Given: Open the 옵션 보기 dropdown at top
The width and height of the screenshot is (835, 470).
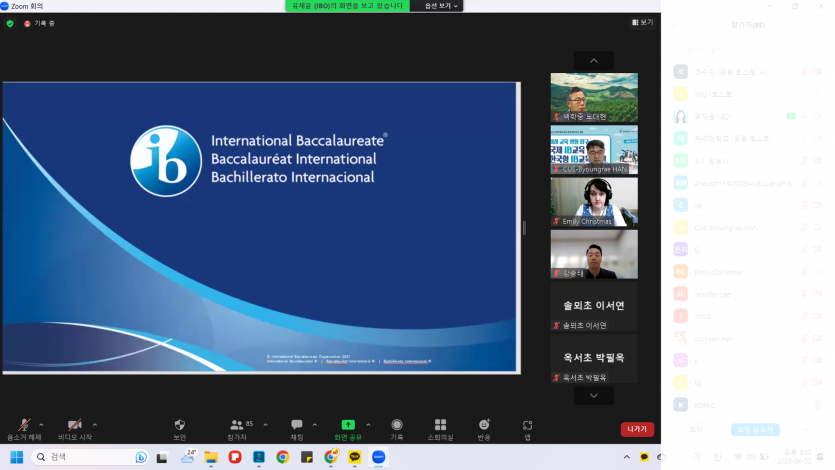Looking at the screenshot, I should [440, 6].
